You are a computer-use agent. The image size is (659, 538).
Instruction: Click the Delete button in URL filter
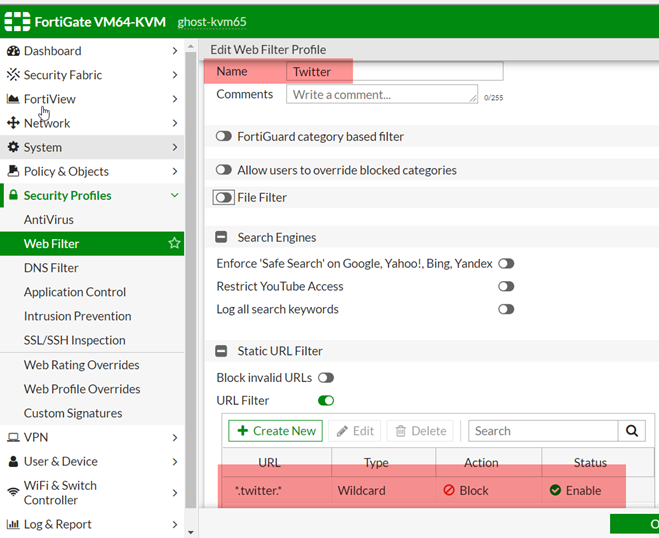420,431
